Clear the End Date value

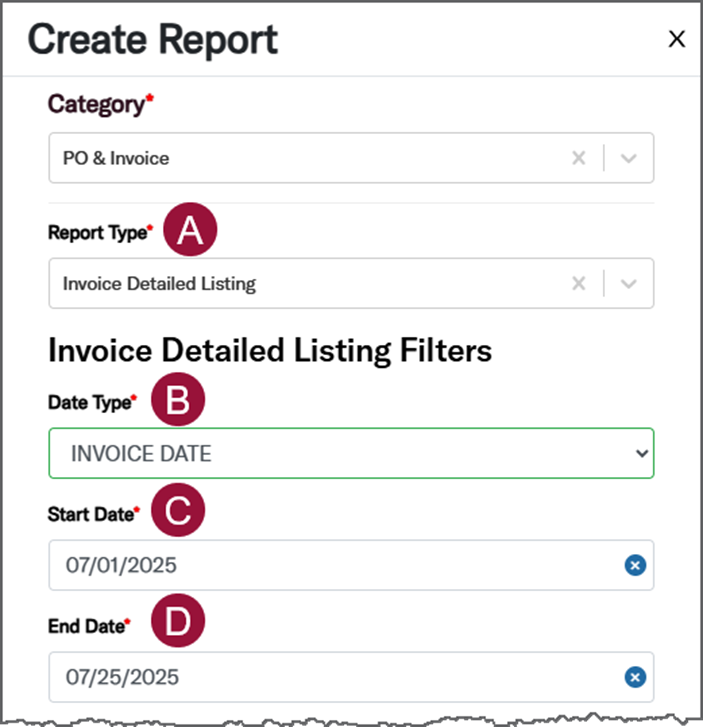(634, 678)
